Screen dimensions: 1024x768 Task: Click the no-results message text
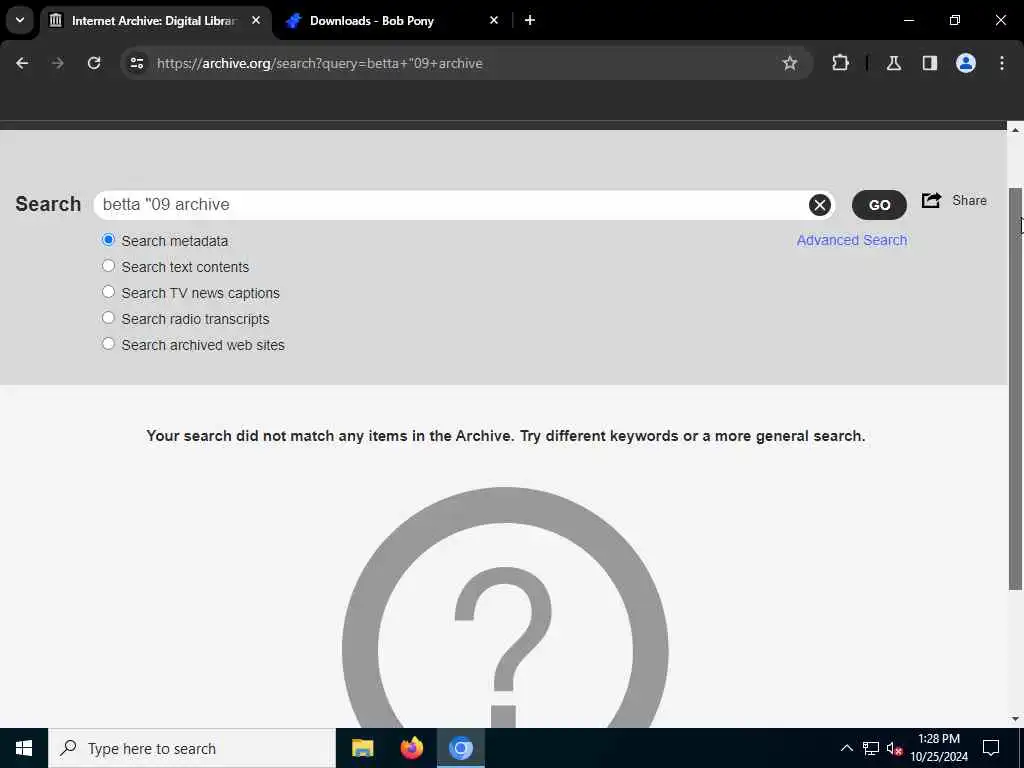coord(505,436)
